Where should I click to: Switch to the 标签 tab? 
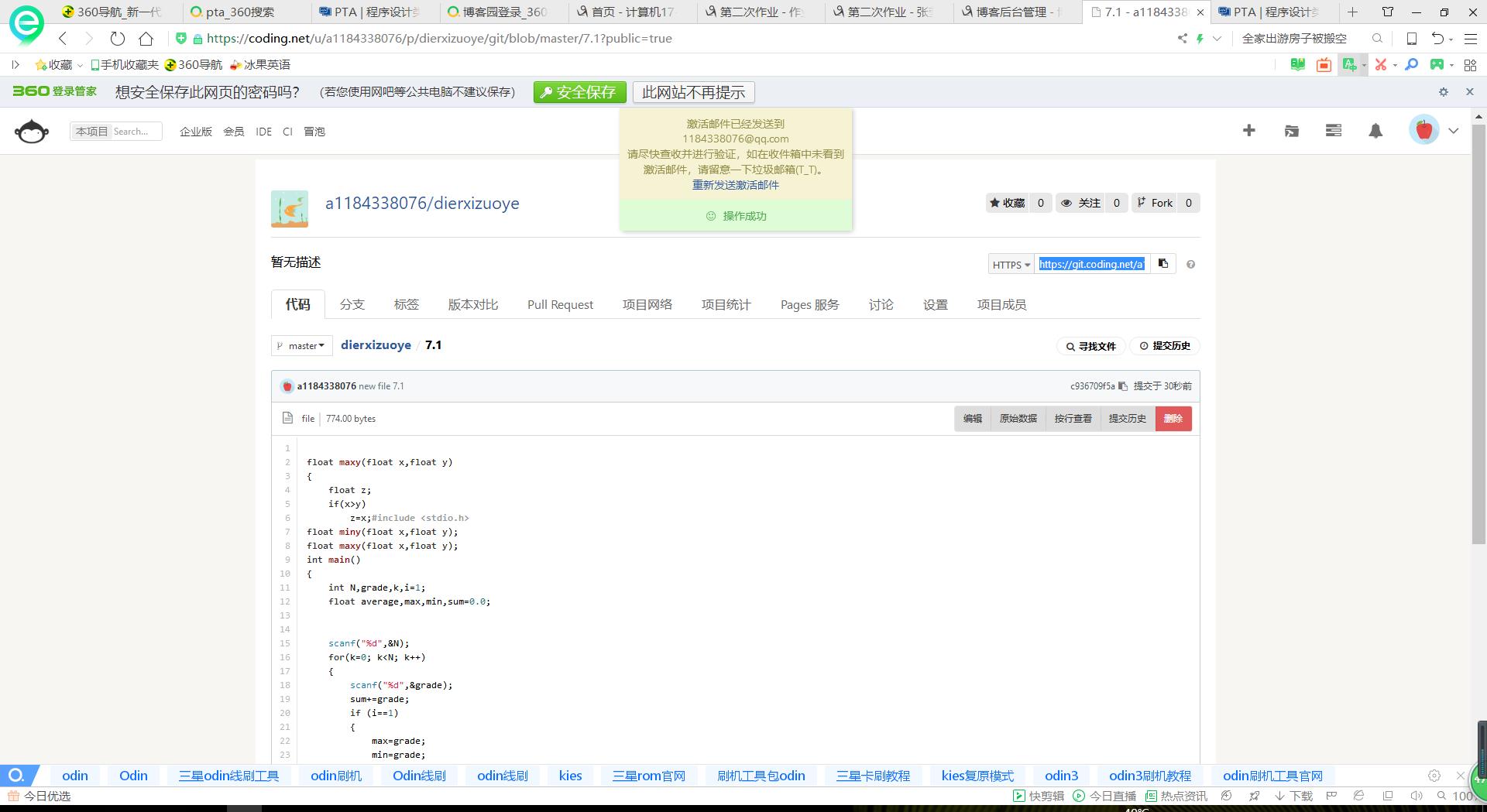pyautogui.click(x=406, y=305)
